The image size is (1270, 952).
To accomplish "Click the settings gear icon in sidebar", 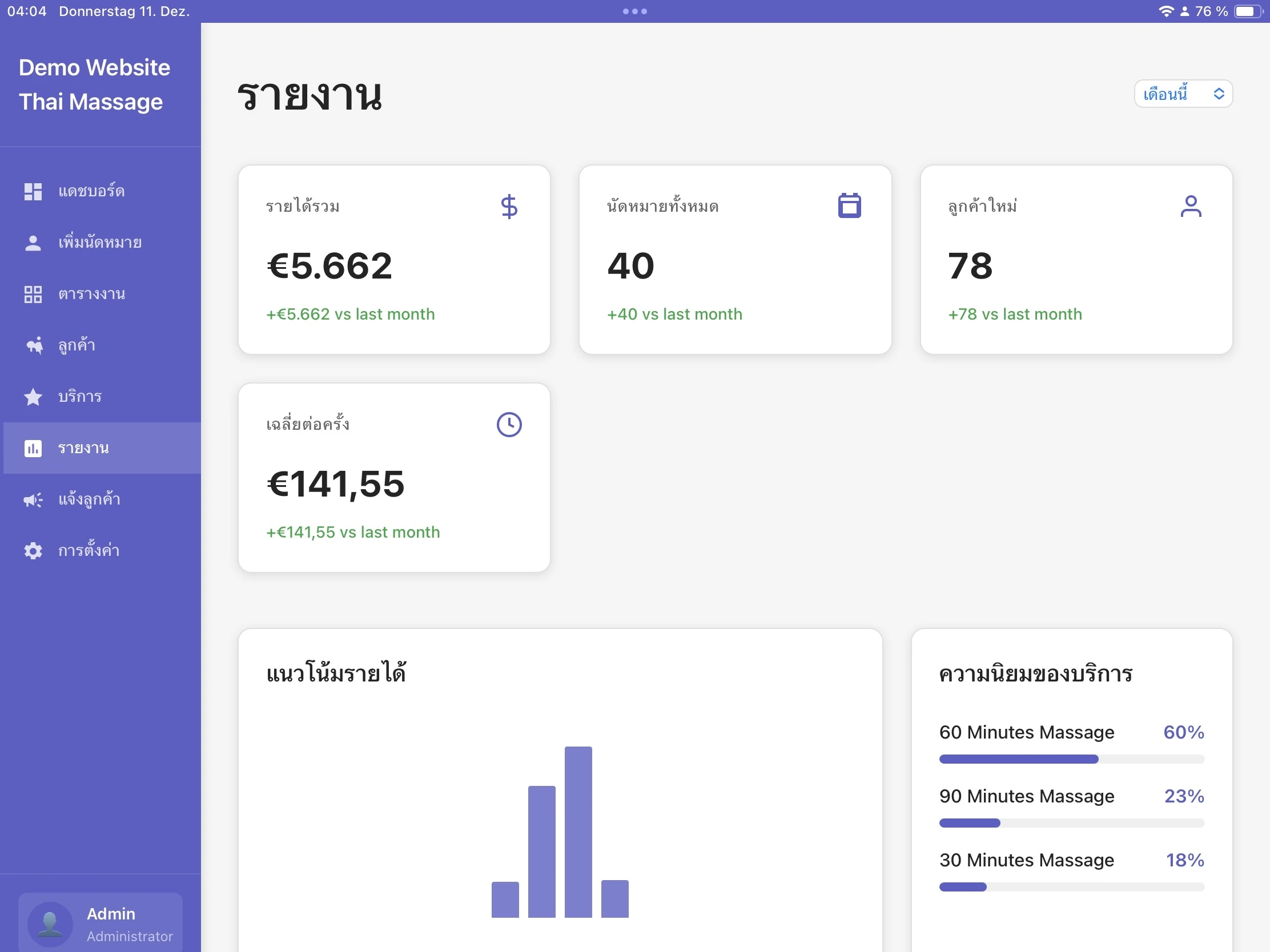I will click(x=33, y=551).
